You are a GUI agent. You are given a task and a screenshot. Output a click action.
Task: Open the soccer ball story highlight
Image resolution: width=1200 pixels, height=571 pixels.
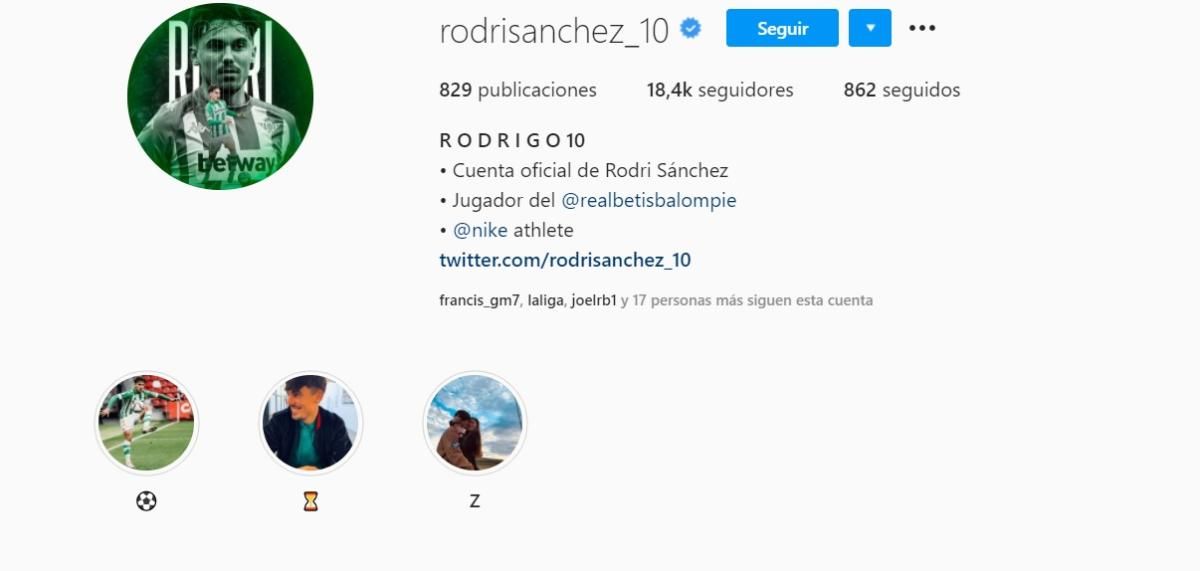[146, 423]
